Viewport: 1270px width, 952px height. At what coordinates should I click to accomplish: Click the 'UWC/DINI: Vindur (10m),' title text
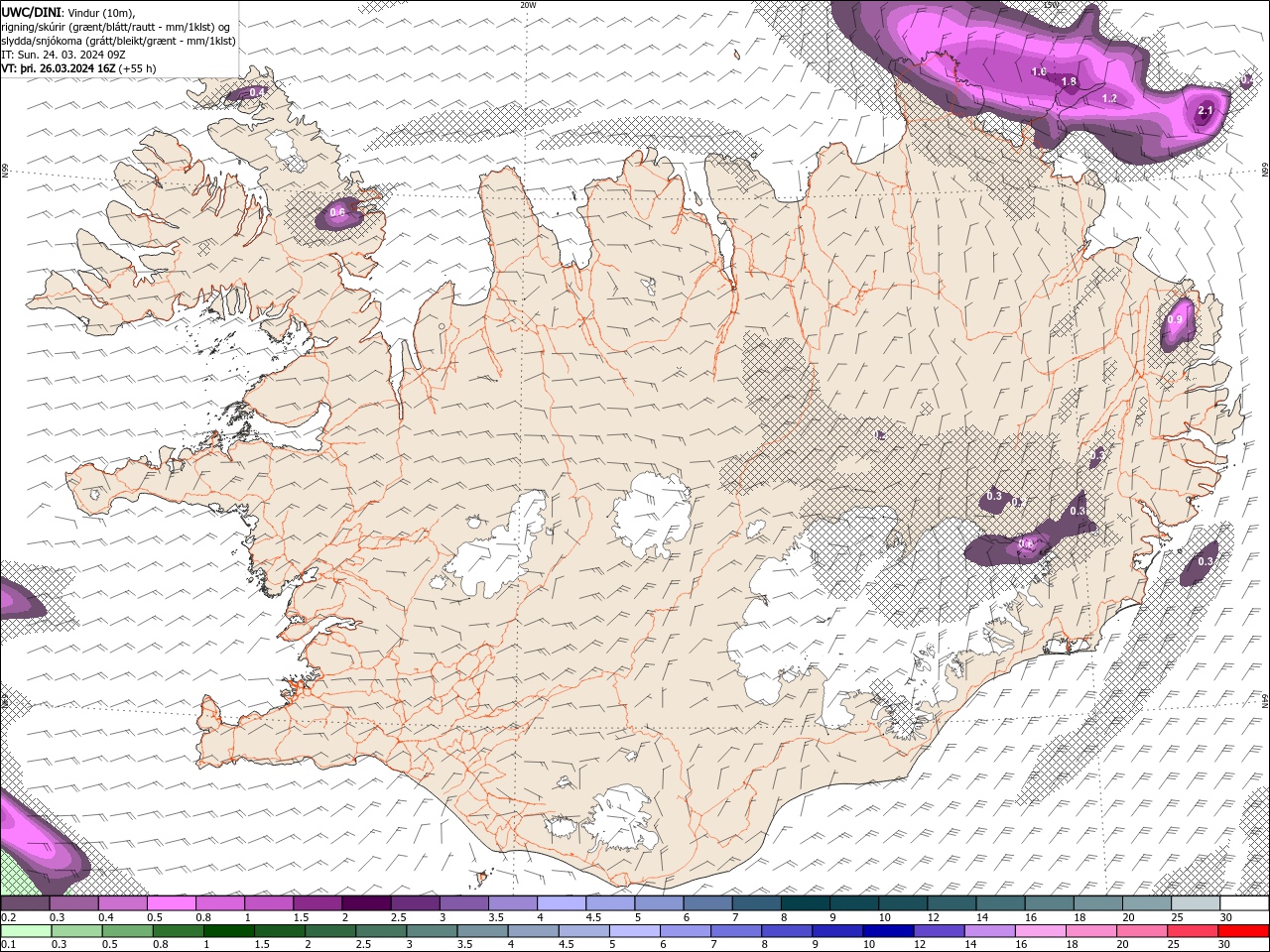click(x=66, y=12)
